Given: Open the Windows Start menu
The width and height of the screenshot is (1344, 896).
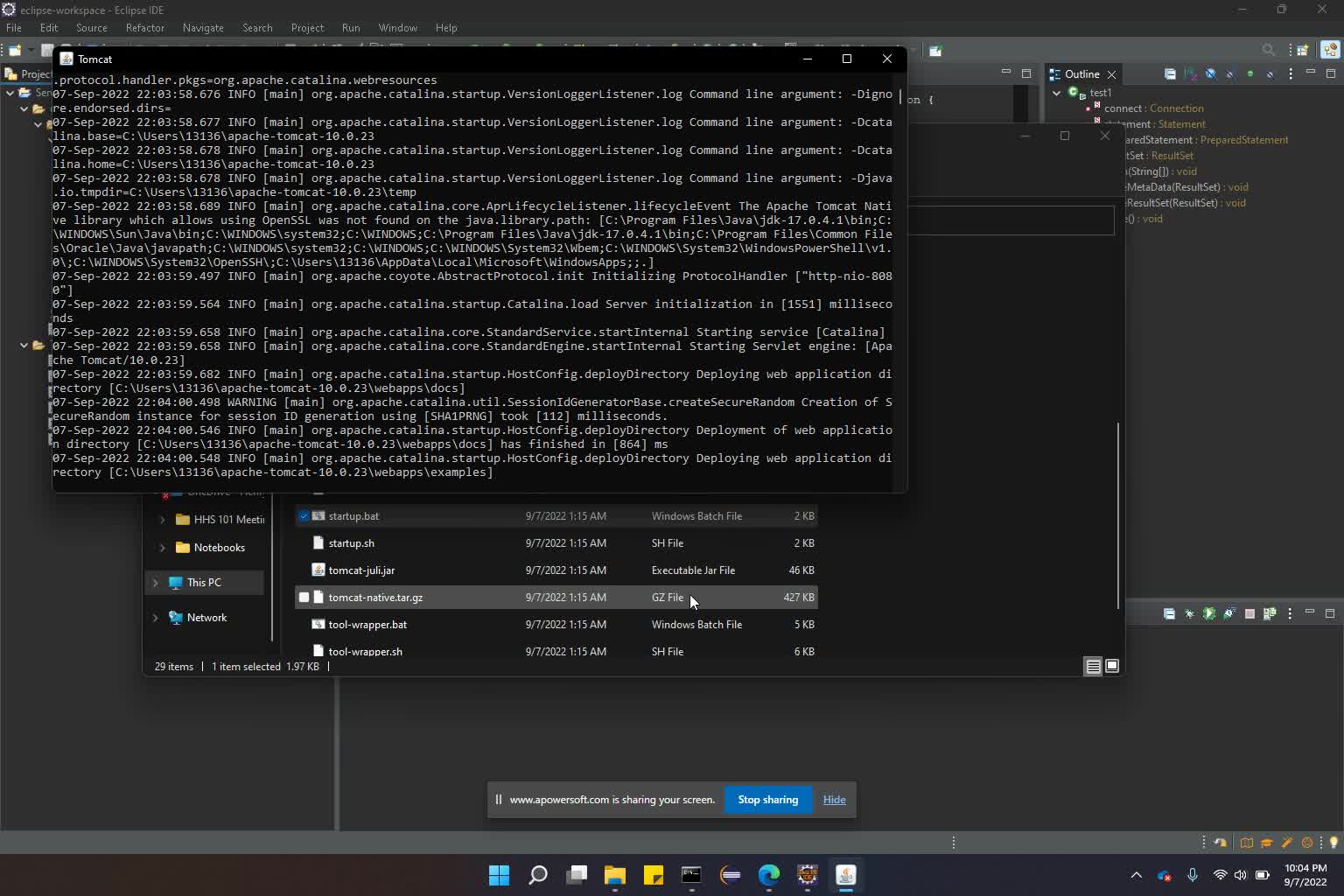Looking at the screenshot, I should [499, 875].
